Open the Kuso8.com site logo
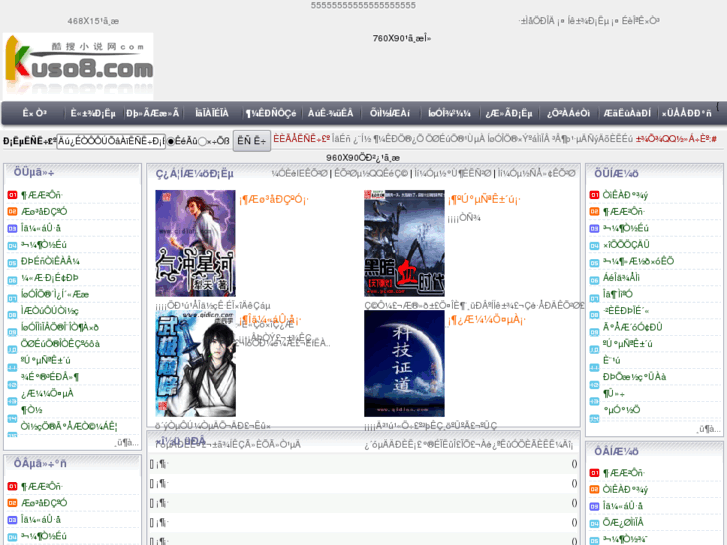The height and width of the screenshot is (545, 727). [x=78, y=65]
